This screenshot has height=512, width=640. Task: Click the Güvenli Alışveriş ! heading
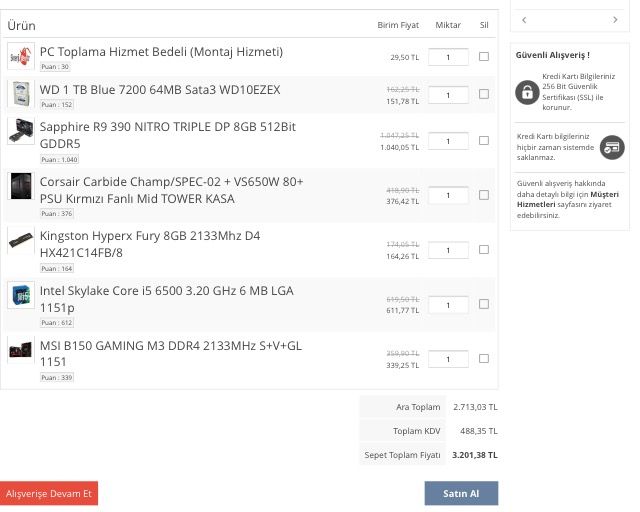[553, 55]
